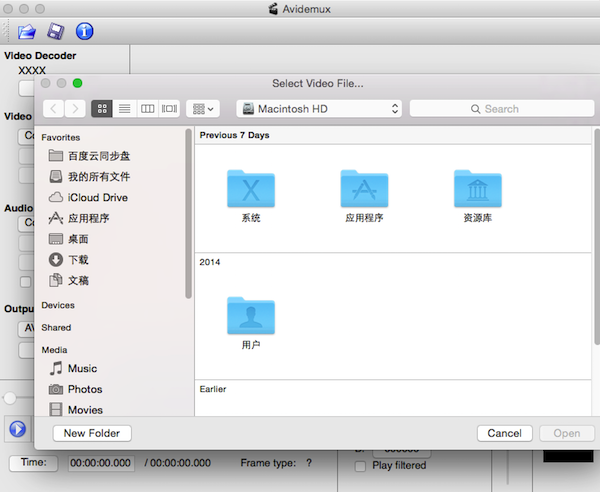Click the playback position slider handle
This screenshot has width=600, height=492.
click(9, 398)
